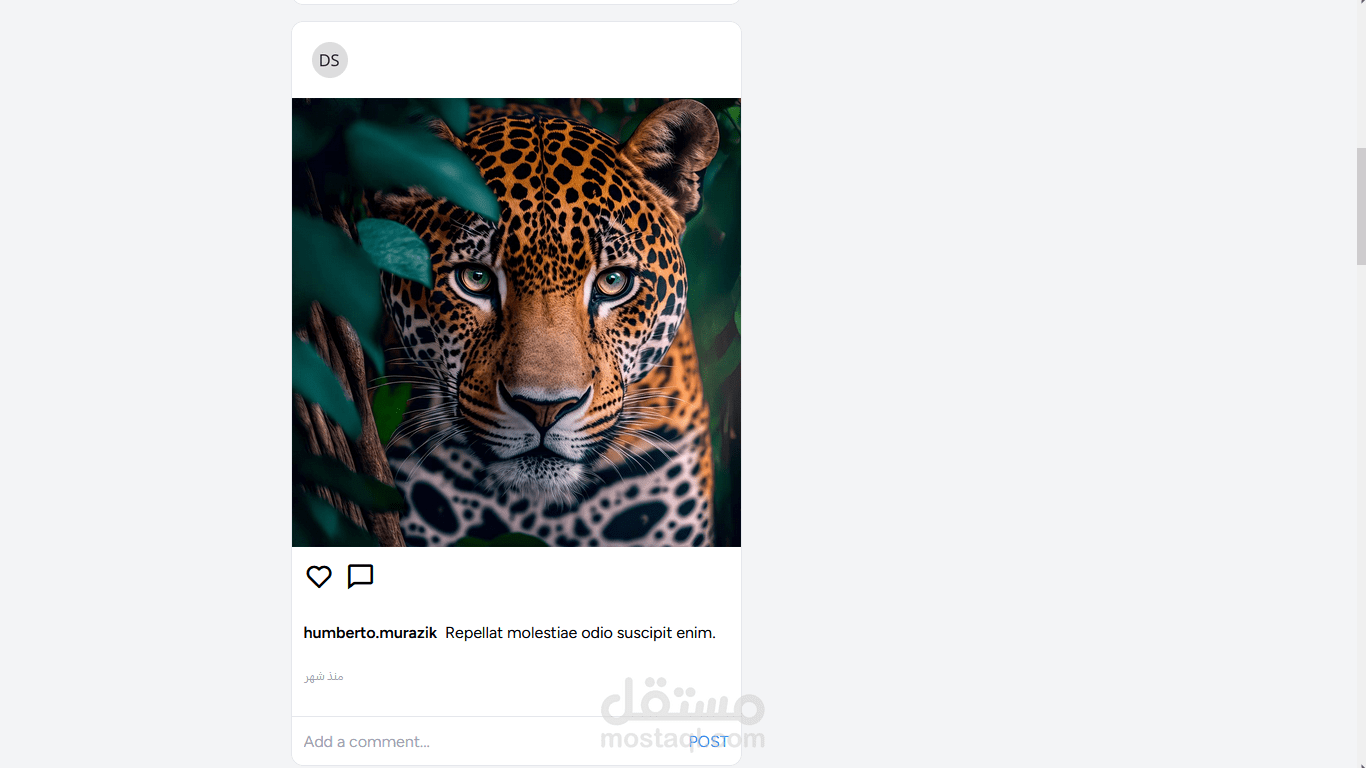Open comments via the speech bubble icon

pyautogui.click(x=360, y=577)
